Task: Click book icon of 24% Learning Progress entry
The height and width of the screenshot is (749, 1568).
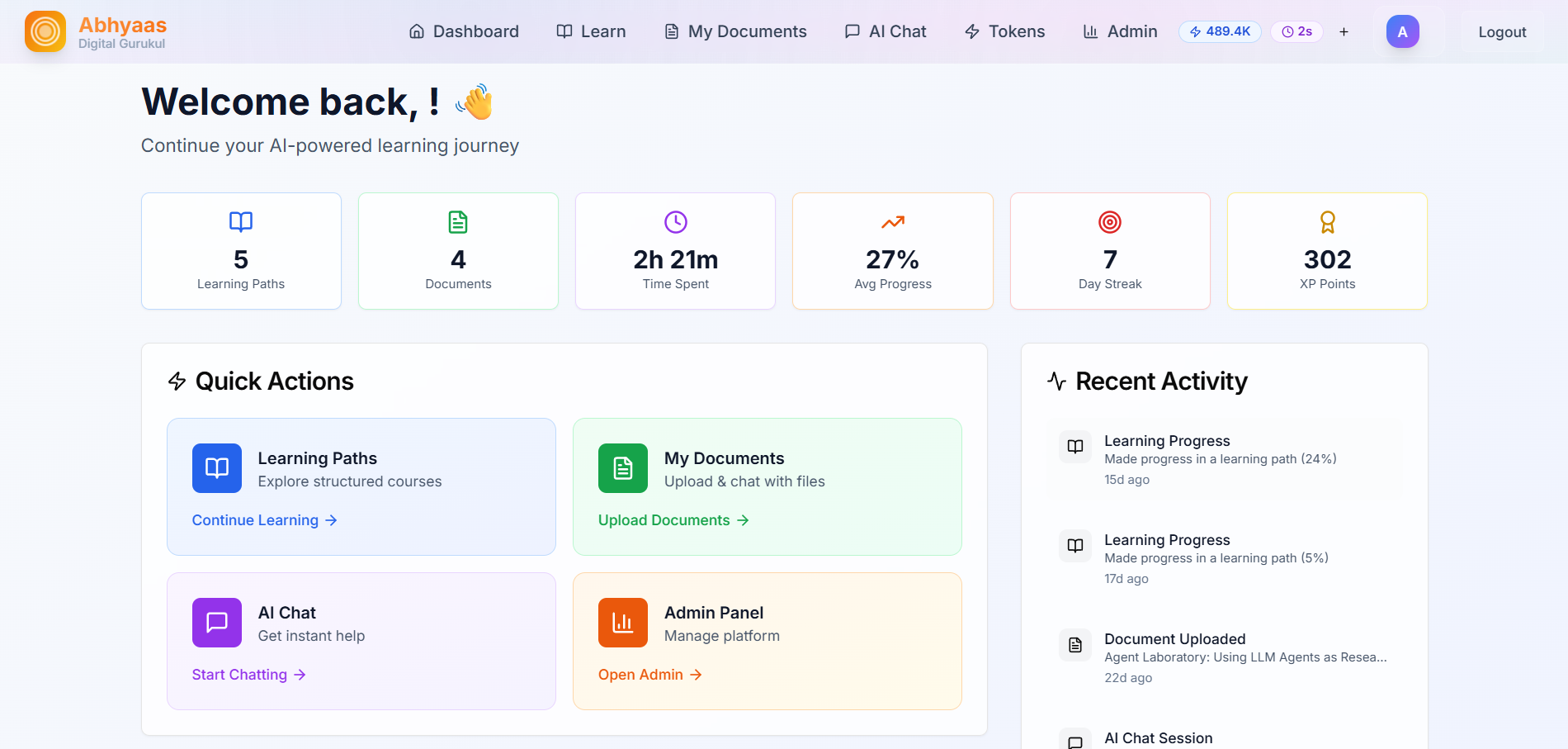Action: (x=1075, y=447)
